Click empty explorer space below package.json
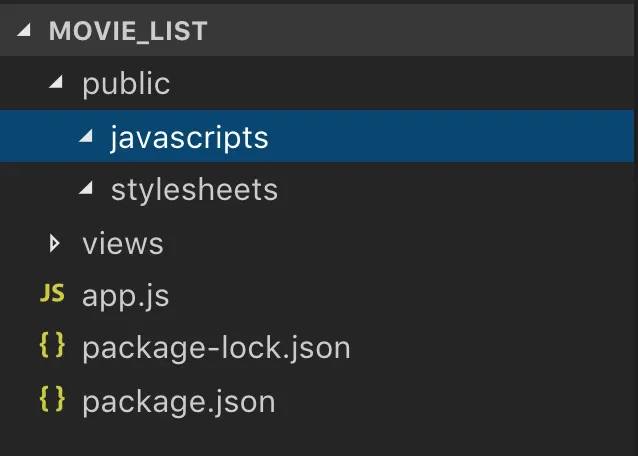Image resolution: width=638 pixels, height=456 pixels. pyautogui.click(x=320, y=438)
